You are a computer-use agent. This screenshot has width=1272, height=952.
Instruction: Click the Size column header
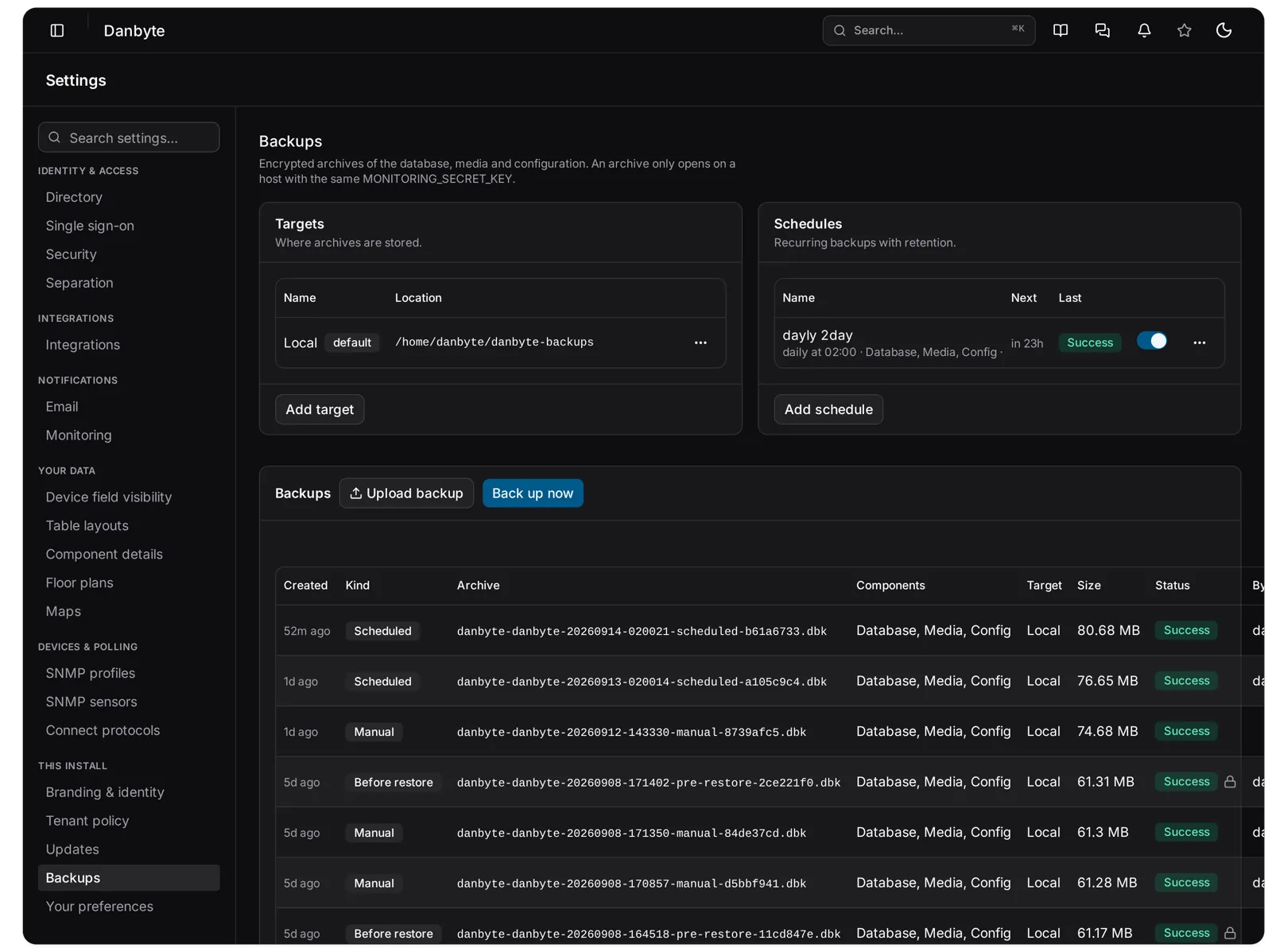[1089, 586]
